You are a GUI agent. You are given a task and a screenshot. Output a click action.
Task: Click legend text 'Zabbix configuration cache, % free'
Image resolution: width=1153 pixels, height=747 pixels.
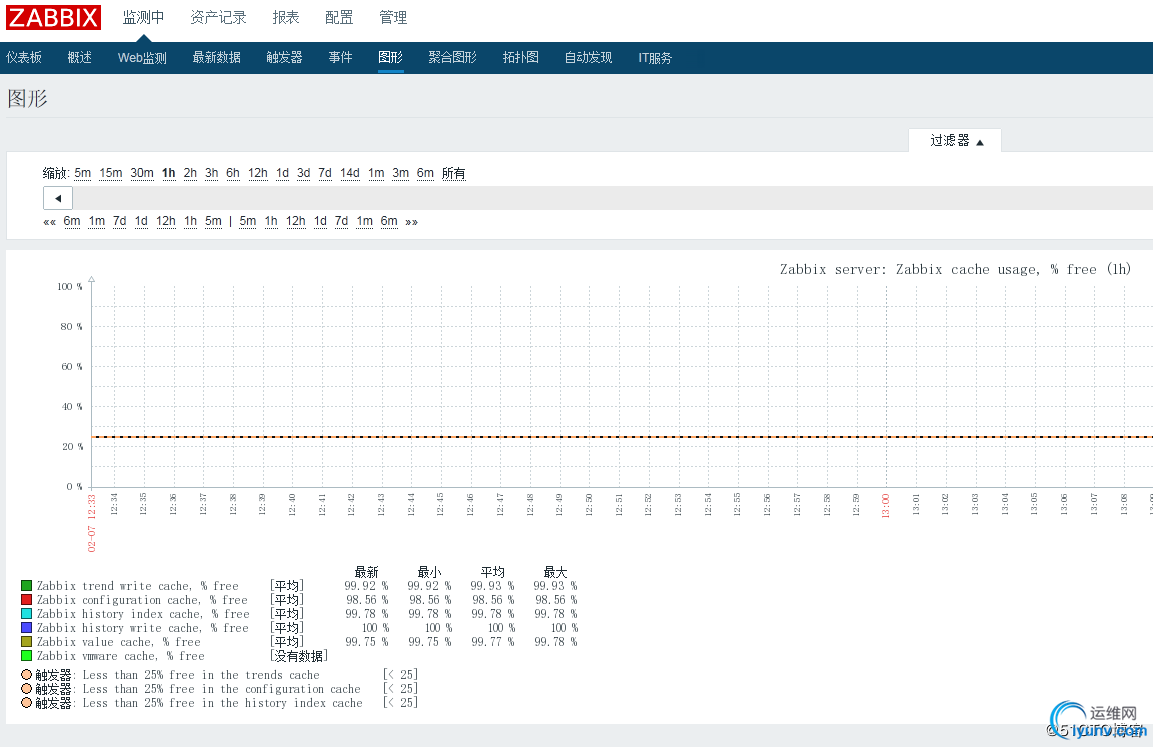coord(143,600)
